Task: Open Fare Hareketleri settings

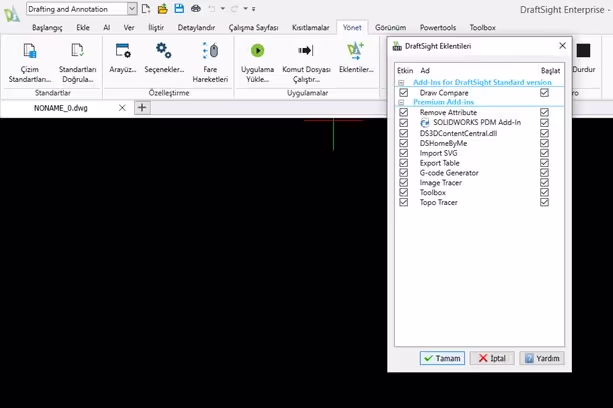Action: pyautogui.click(x=210, y=63)
